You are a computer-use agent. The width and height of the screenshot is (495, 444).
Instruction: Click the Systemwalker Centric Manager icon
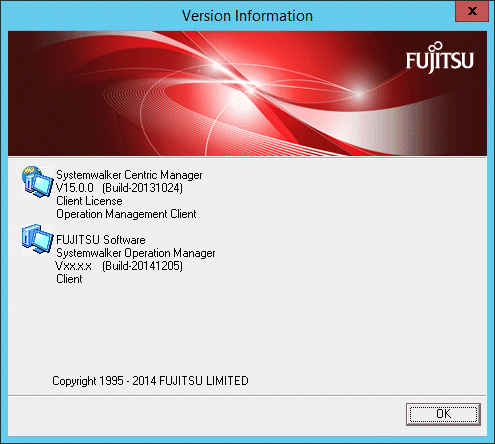pos(38,182)
